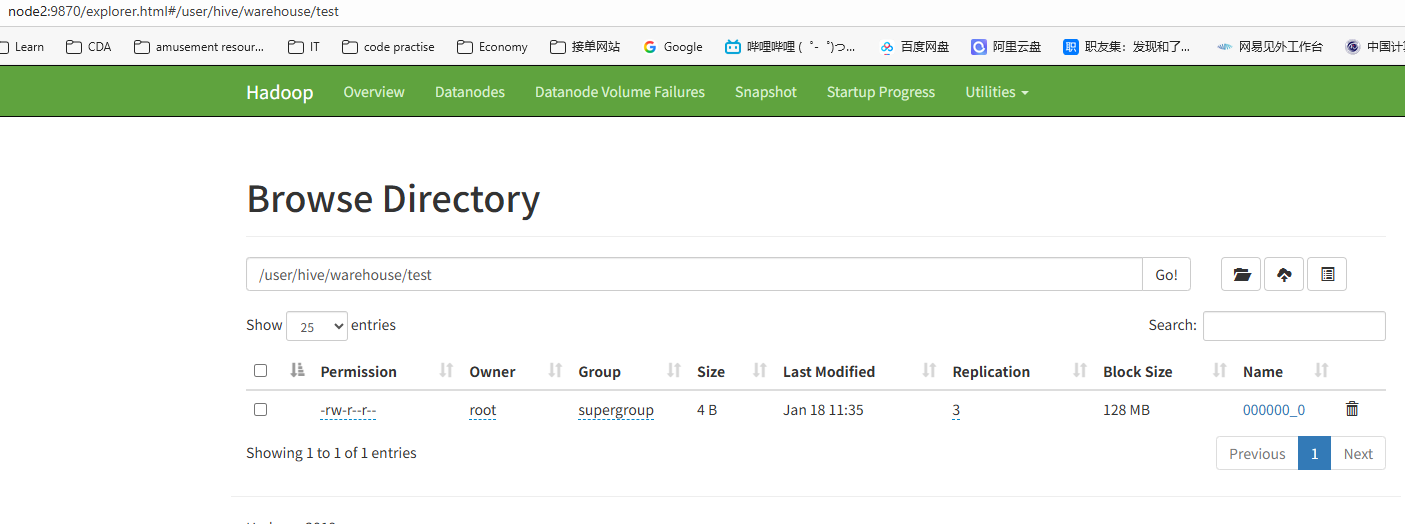The width and height of the screenshot is (1405, 524).
Task: View Startup Progress
Action: [881, 92]
